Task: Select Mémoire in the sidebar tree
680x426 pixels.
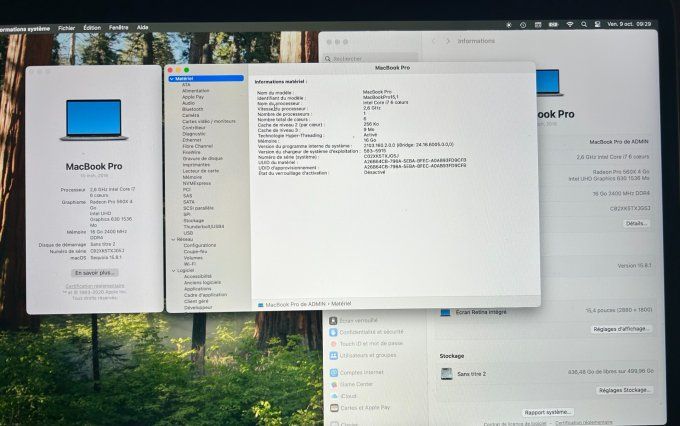Action: click(192, 177)
